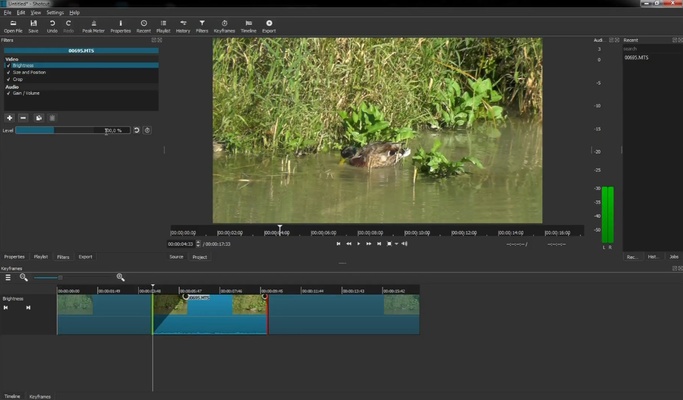683x400 pixels.
Task: Click the Open File toolbar icon
Action: 13,26
